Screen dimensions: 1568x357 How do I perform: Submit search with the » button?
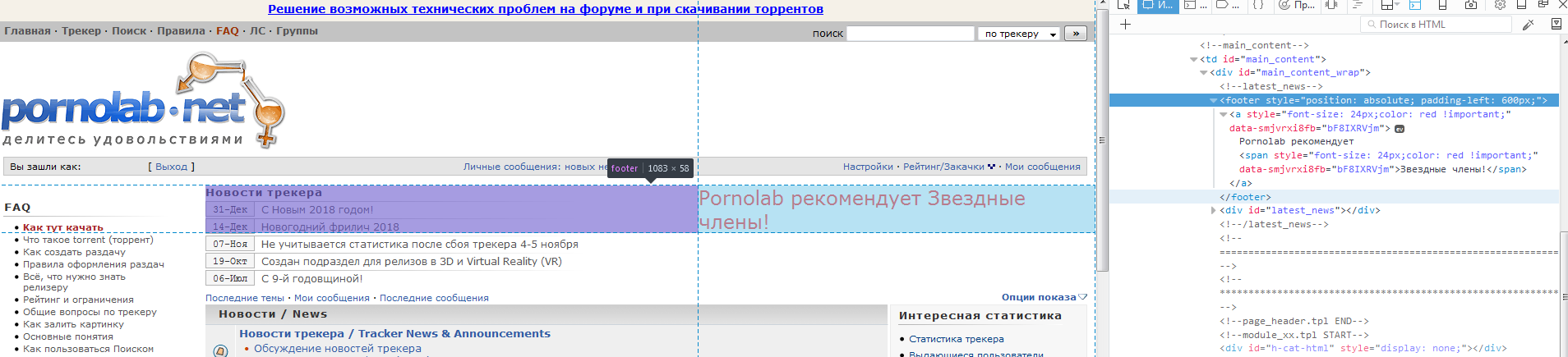[x=1076, y=34]
